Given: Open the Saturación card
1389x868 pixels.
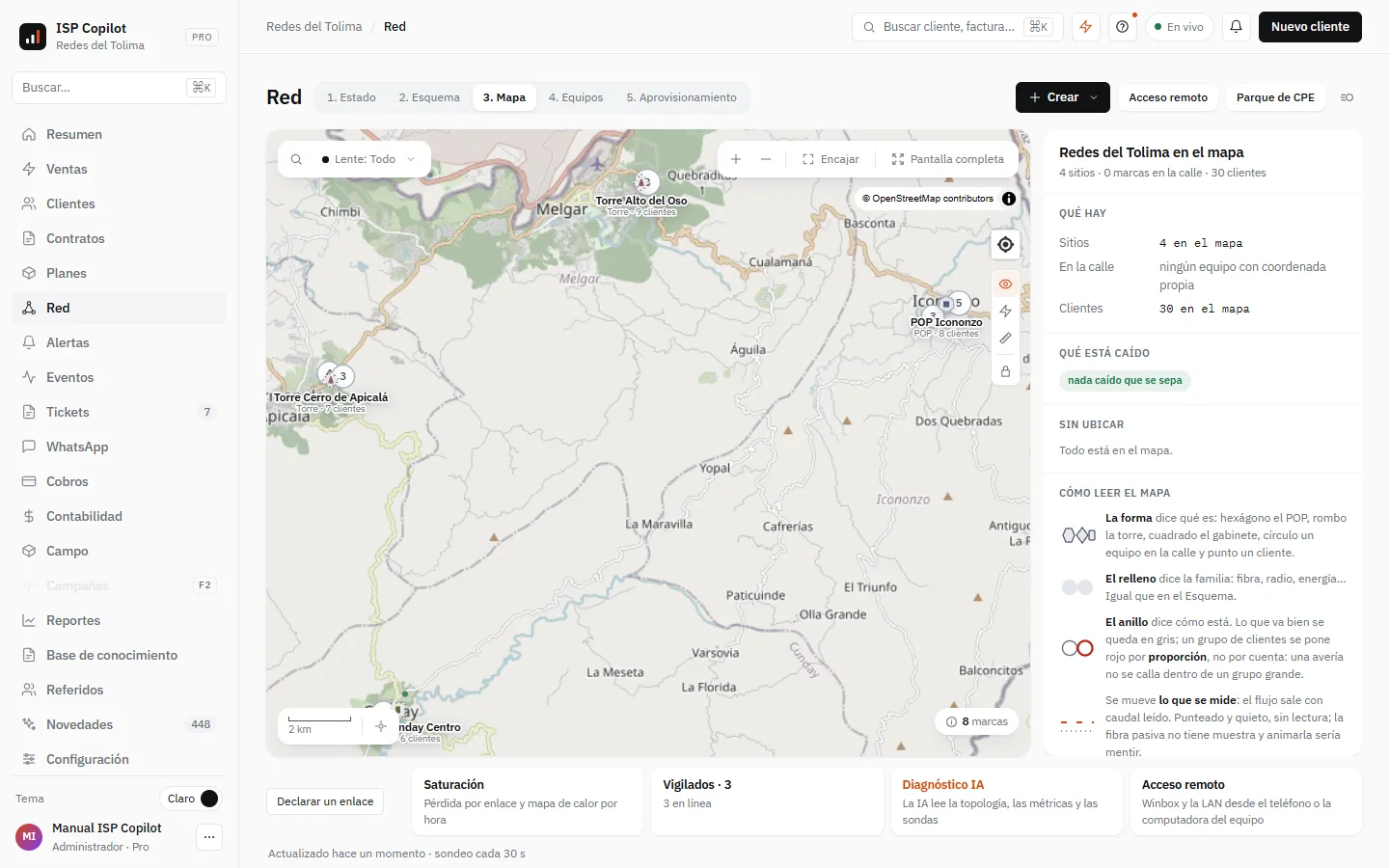Looking at the screenshot, I should click(528, 801).
